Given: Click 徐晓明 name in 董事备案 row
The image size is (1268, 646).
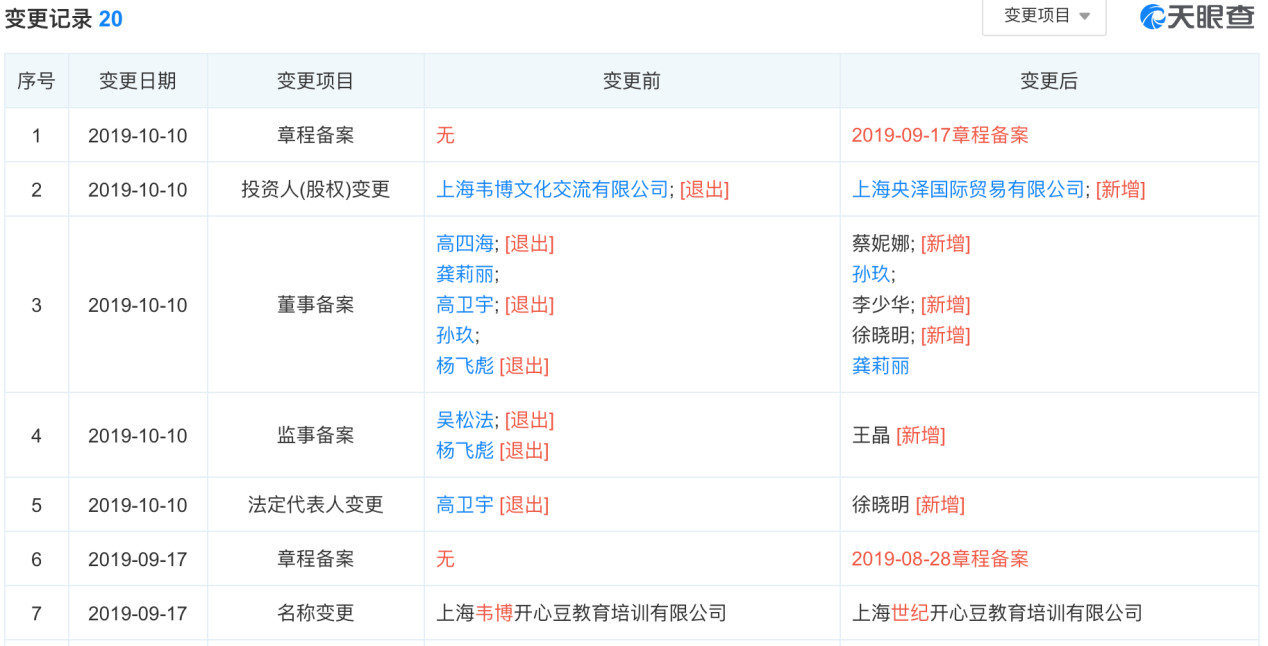Looking at the screenshot, I should (881, 335).
